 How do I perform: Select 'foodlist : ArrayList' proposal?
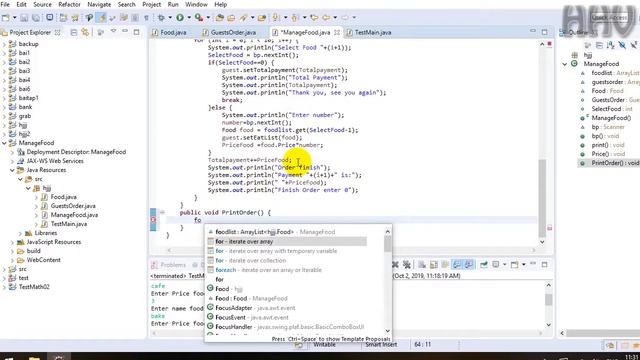click(x=271, y=232)
